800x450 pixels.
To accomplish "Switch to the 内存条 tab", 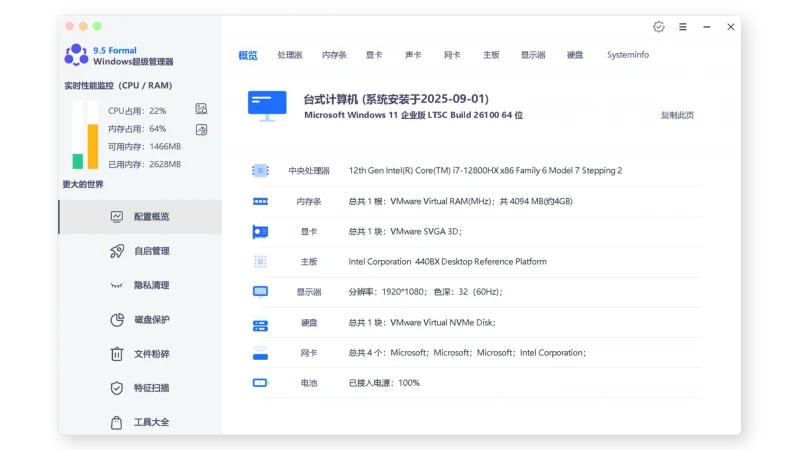I will (x=334, y=55).
